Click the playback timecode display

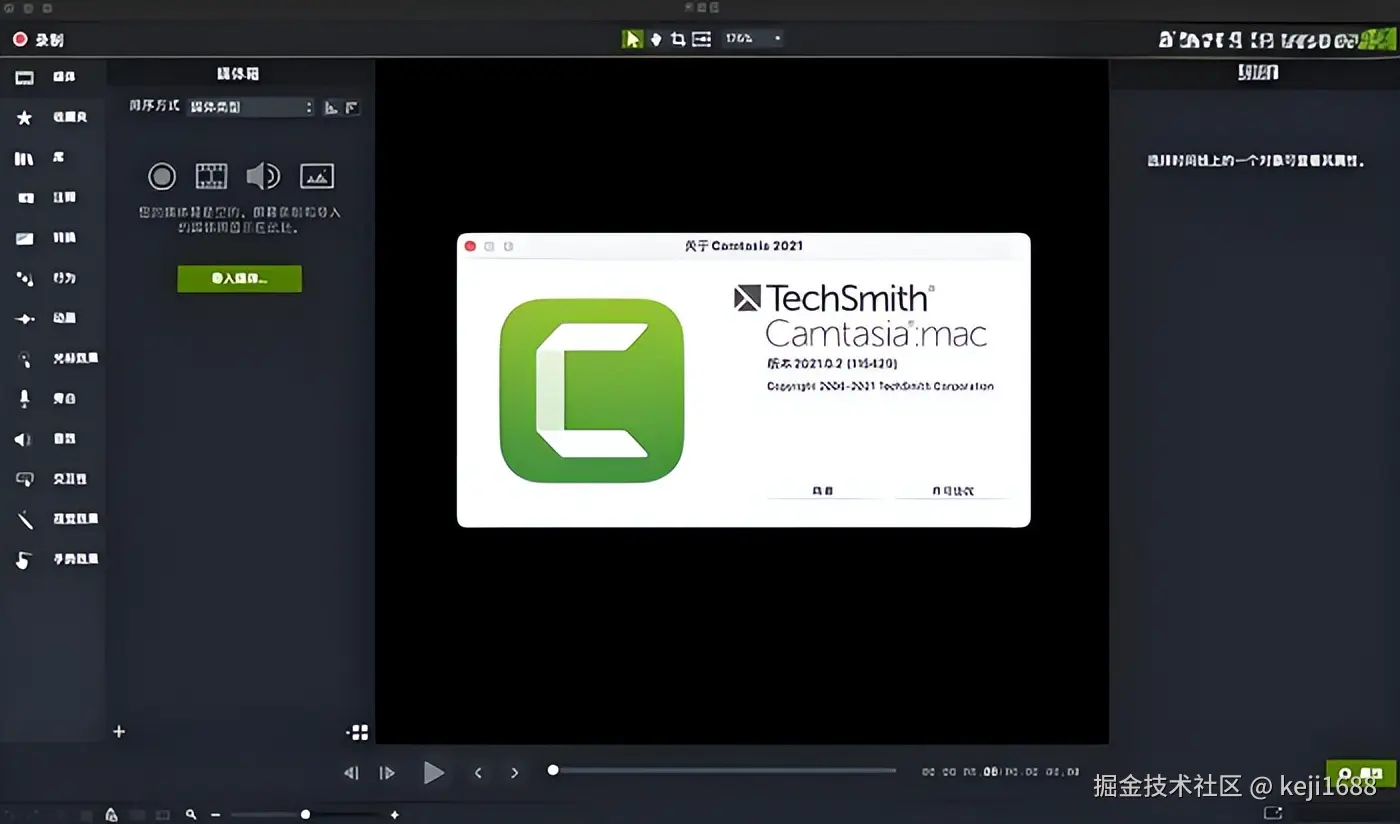tap(1000, 772)
